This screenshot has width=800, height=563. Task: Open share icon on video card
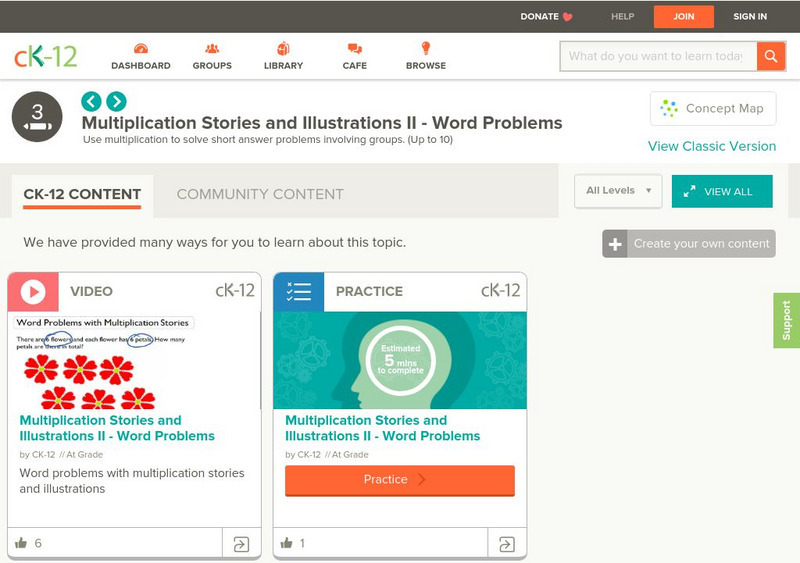tap(241, 544)
